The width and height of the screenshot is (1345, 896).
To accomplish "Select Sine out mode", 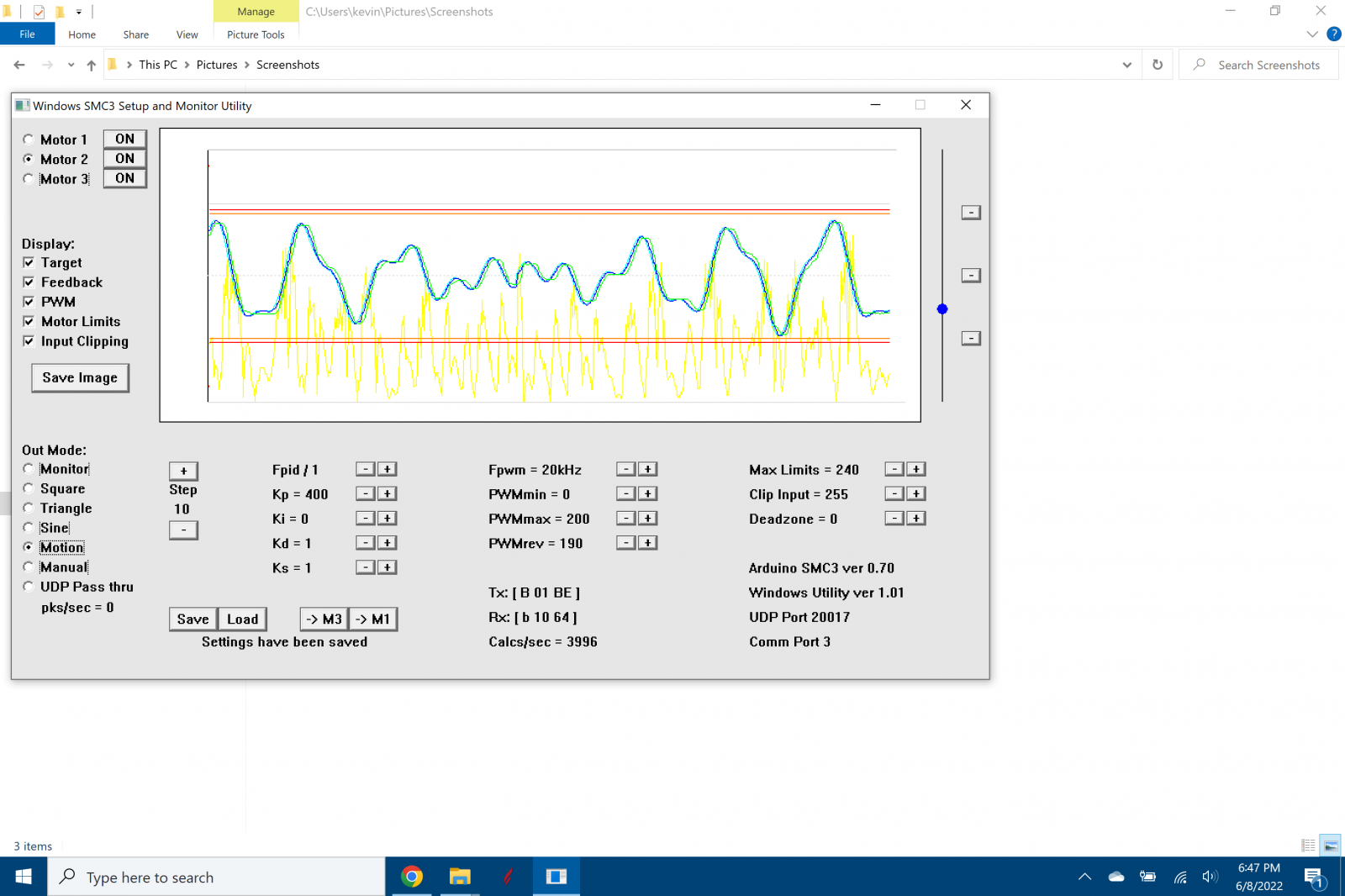I will [x=29, y=528].
